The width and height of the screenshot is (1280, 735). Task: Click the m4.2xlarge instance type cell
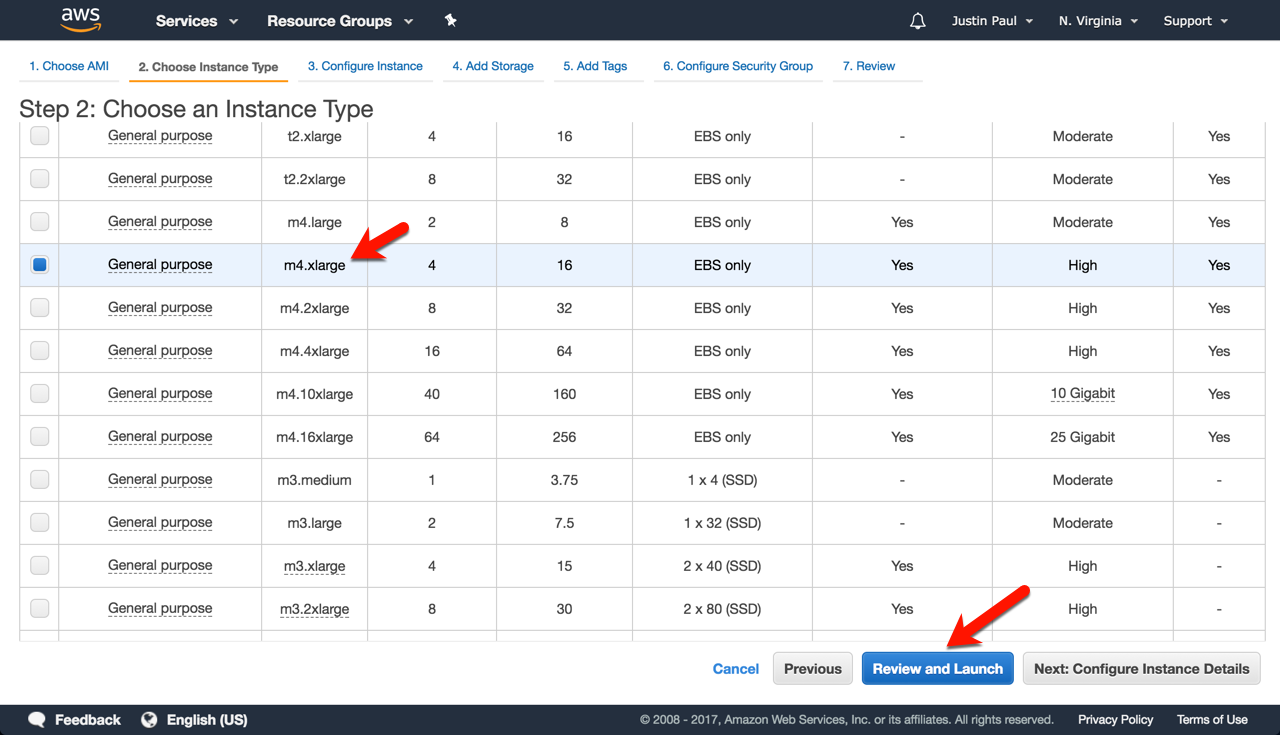(314, 308)
